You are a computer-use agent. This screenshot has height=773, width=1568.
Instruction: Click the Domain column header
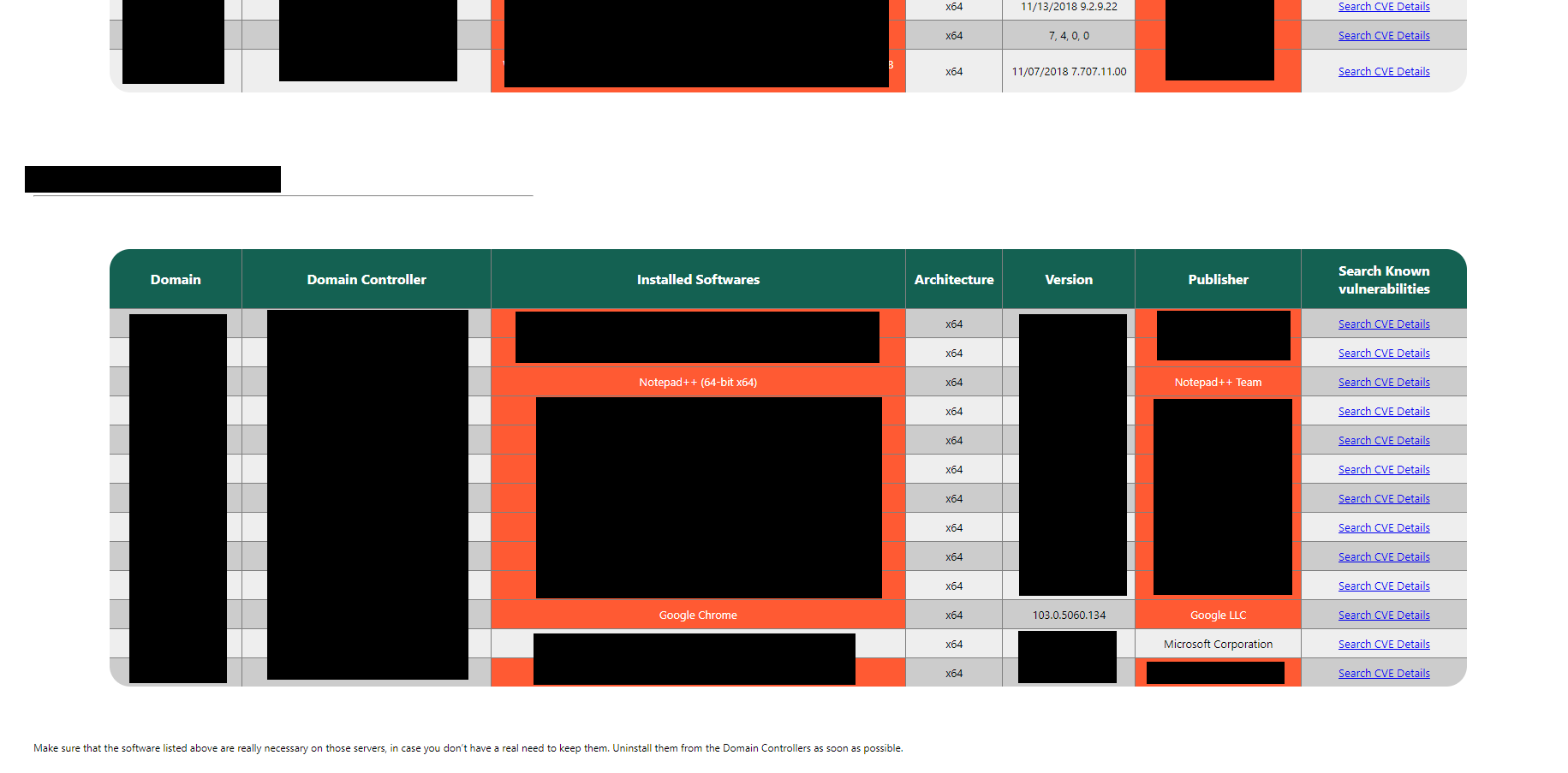point(176,280)
